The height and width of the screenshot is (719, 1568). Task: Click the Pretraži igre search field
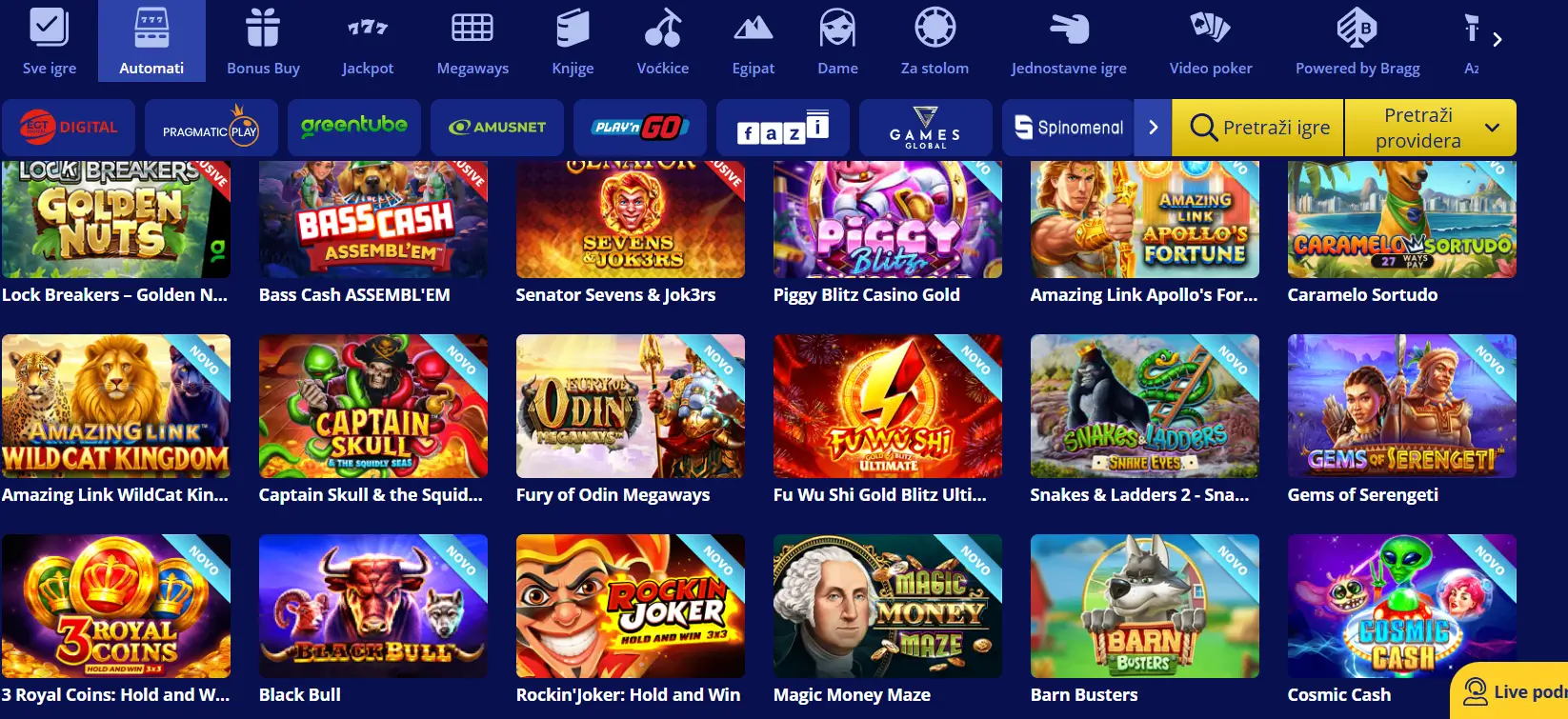(1258, 128)
